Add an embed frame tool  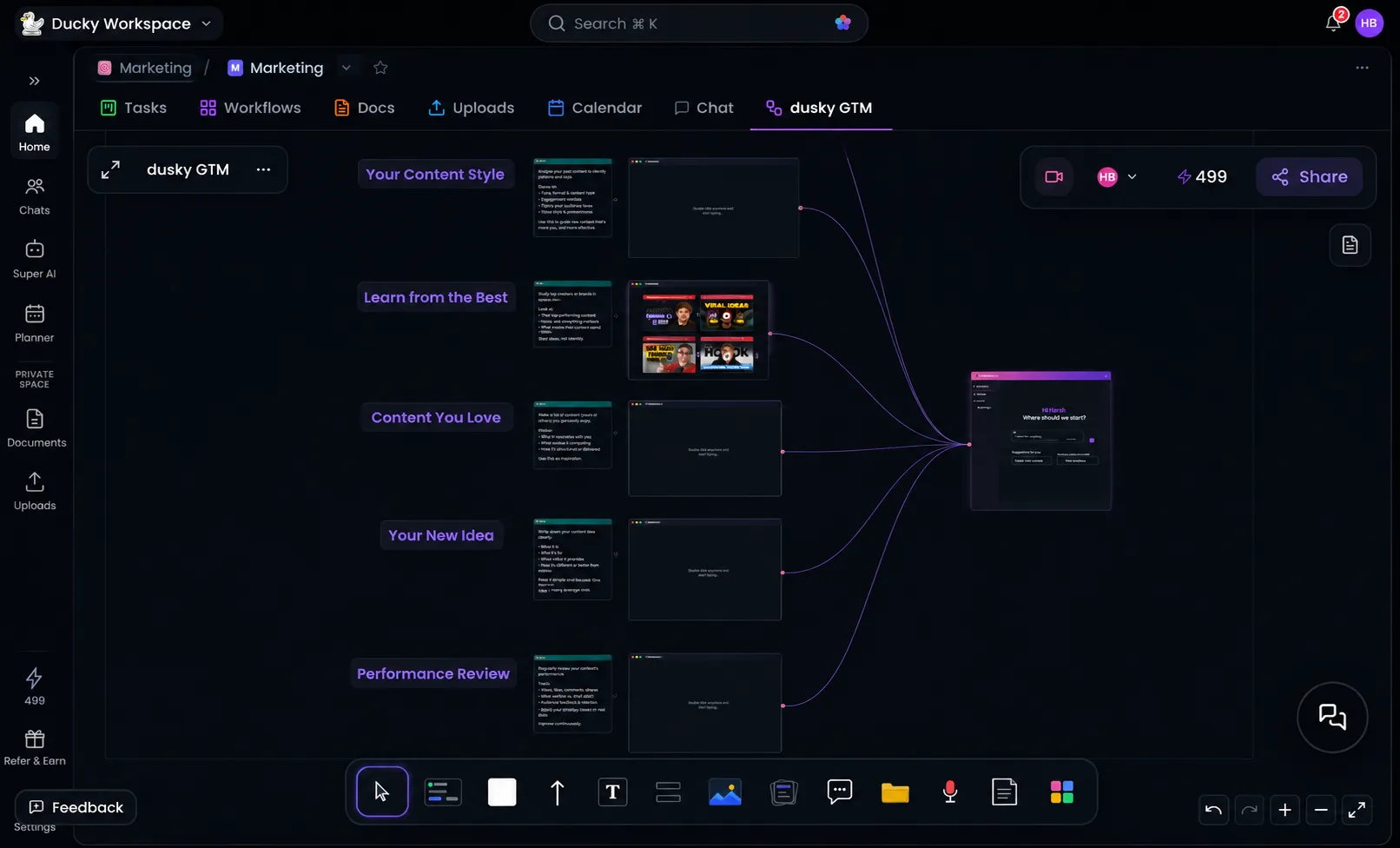pos(783,792)
